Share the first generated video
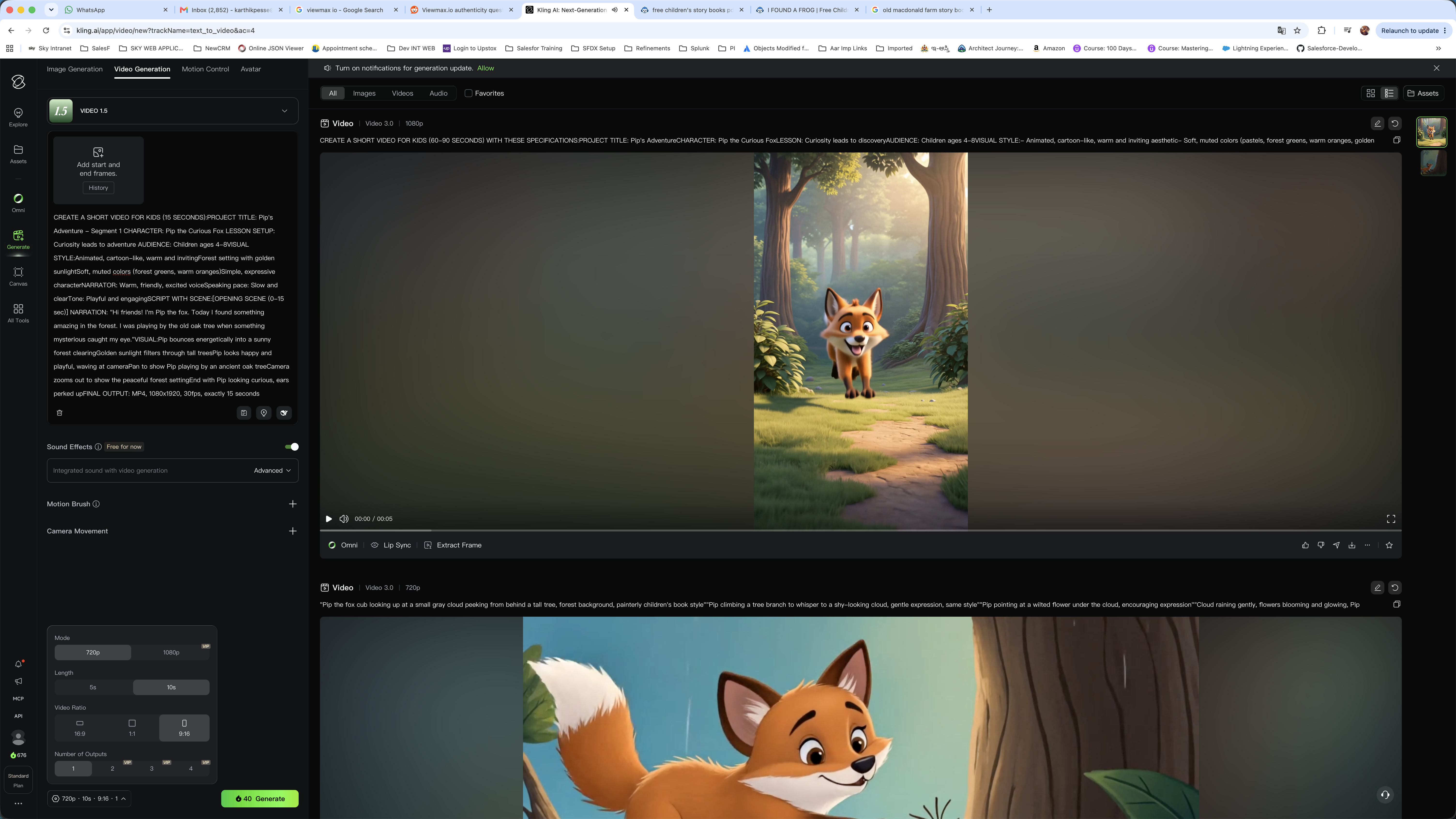The image size is (1456, 819). [1336, 546]
